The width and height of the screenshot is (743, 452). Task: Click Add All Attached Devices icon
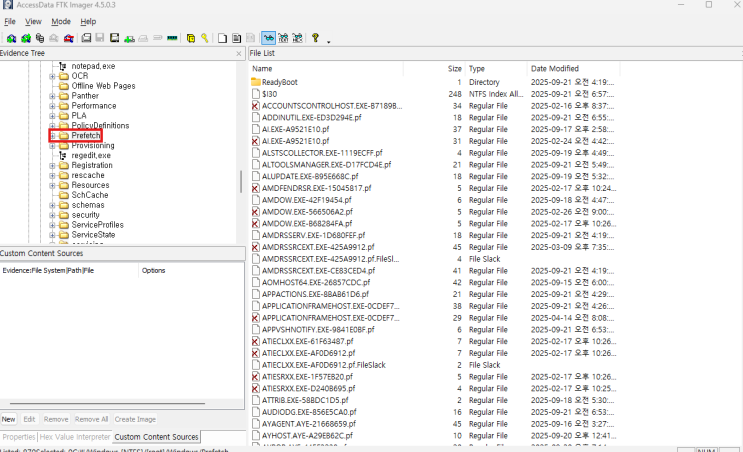point(26,38)
